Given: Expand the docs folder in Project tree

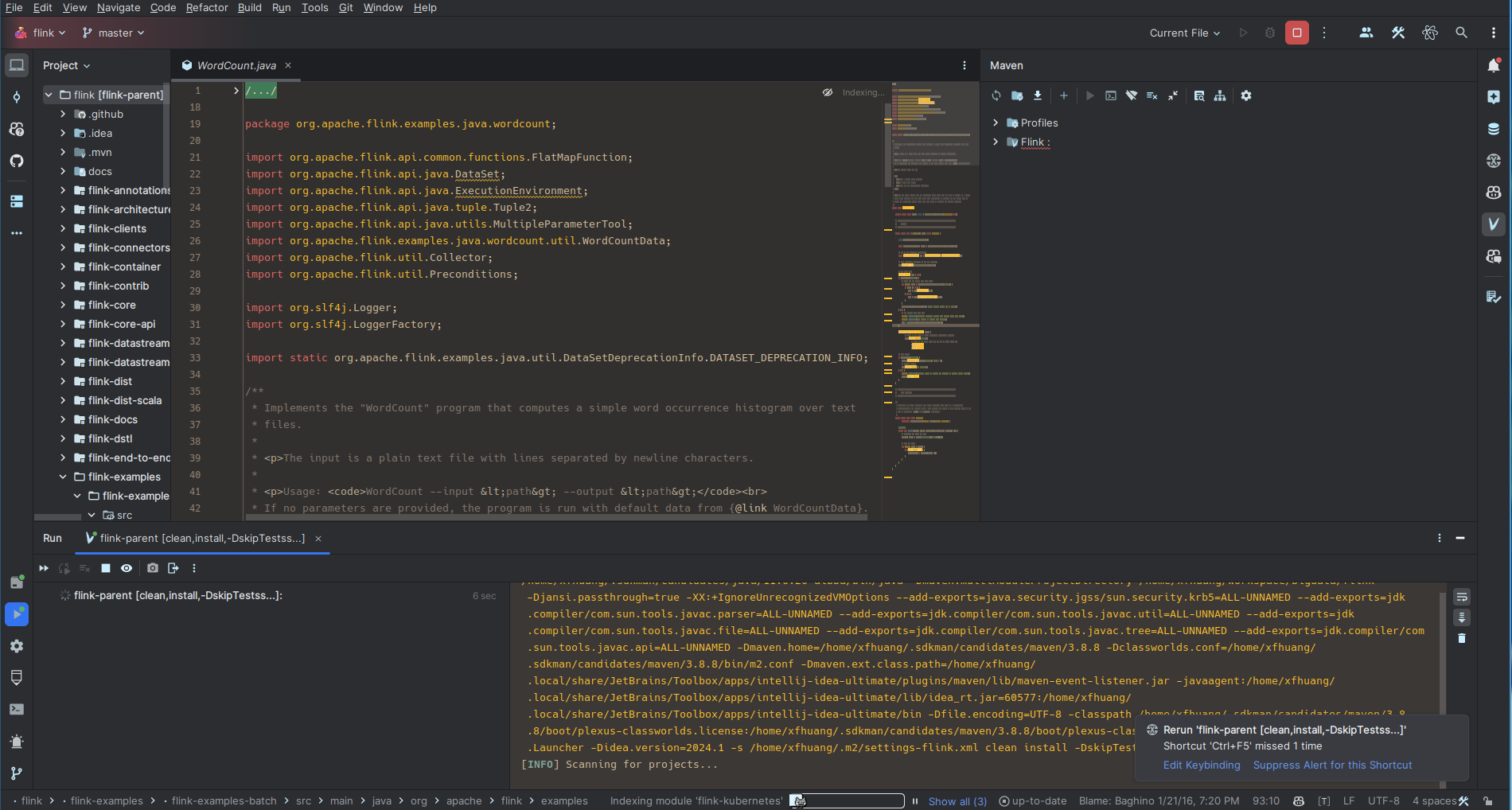Looking at the screenshot, I should 63,171.
